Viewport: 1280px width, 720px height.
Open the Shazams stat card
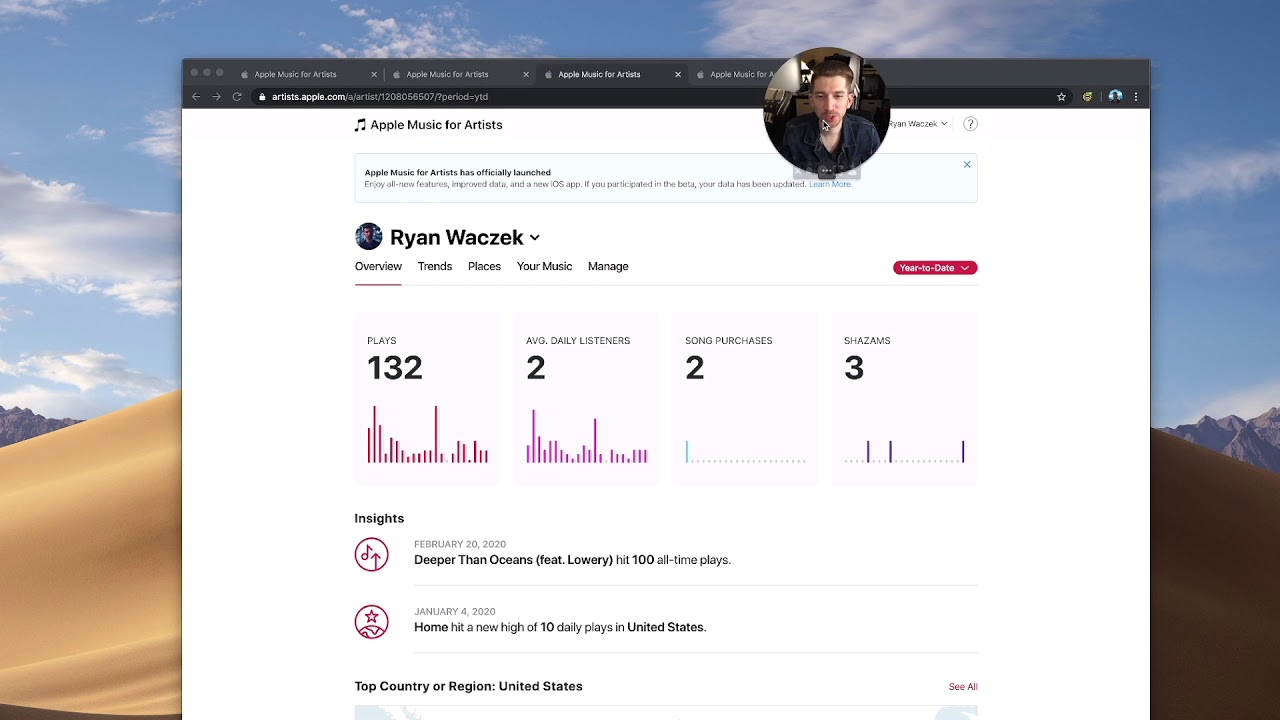coord(904,399)
